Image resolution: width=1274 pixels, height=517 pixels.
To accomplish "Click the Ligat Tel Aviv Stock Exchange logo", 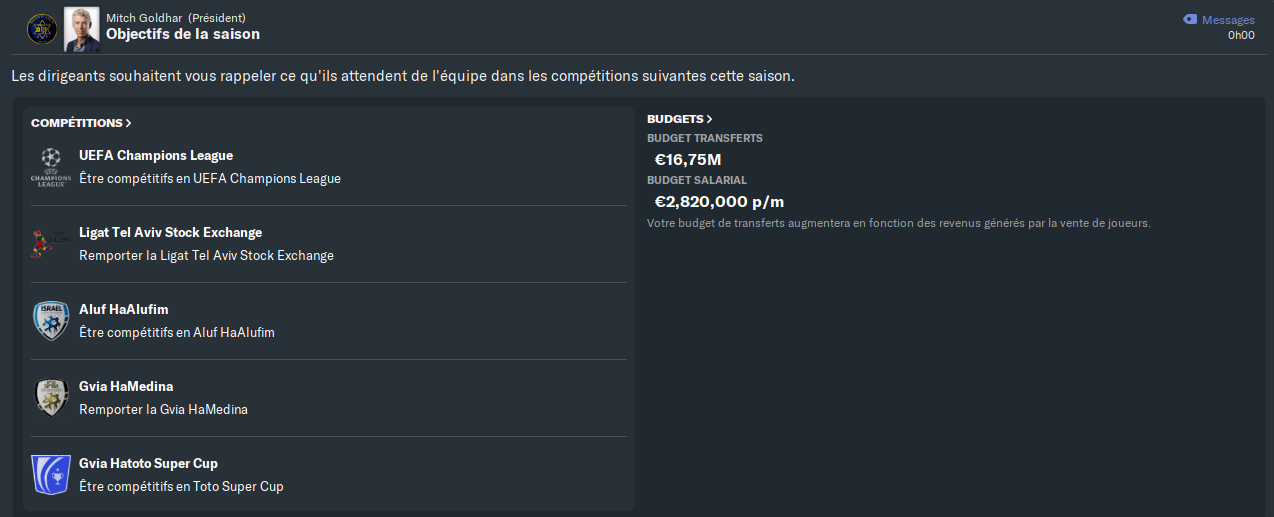I will [x=44, y=244].
